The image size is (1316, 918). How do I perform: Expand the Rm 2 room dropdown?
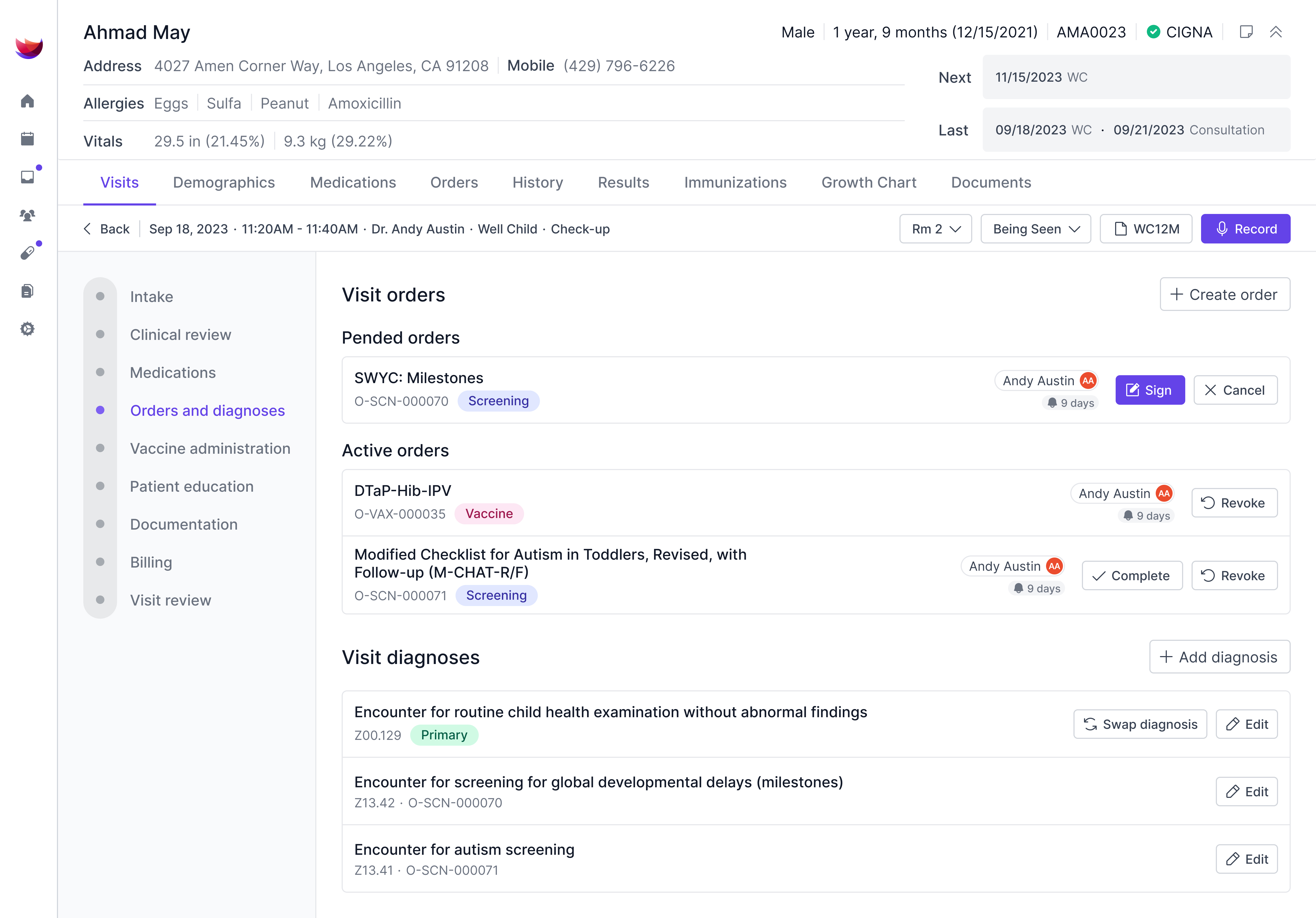click(935, 229)
